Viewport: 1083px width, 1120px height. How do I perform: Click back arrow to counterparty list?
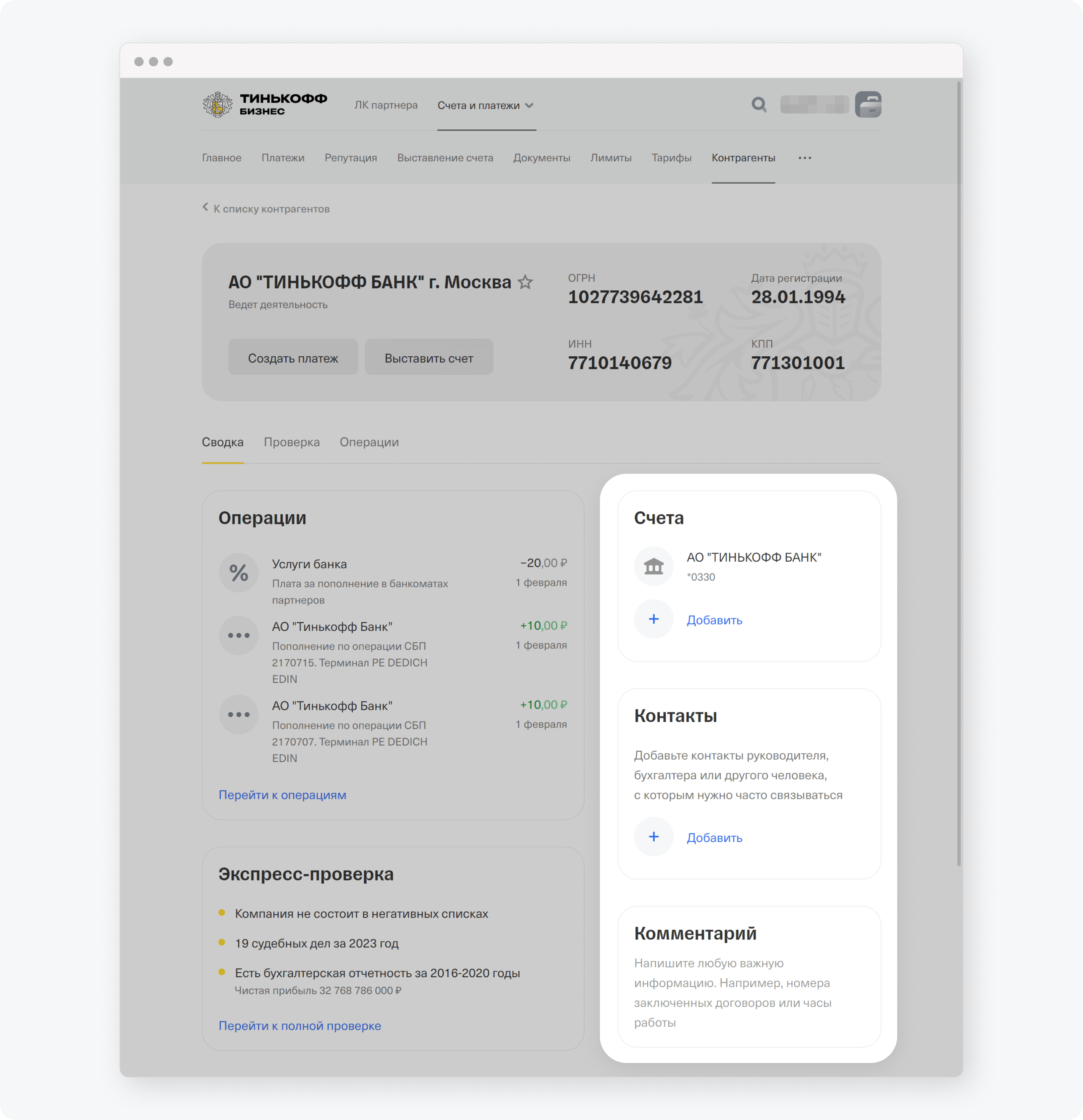click(205, 207)
